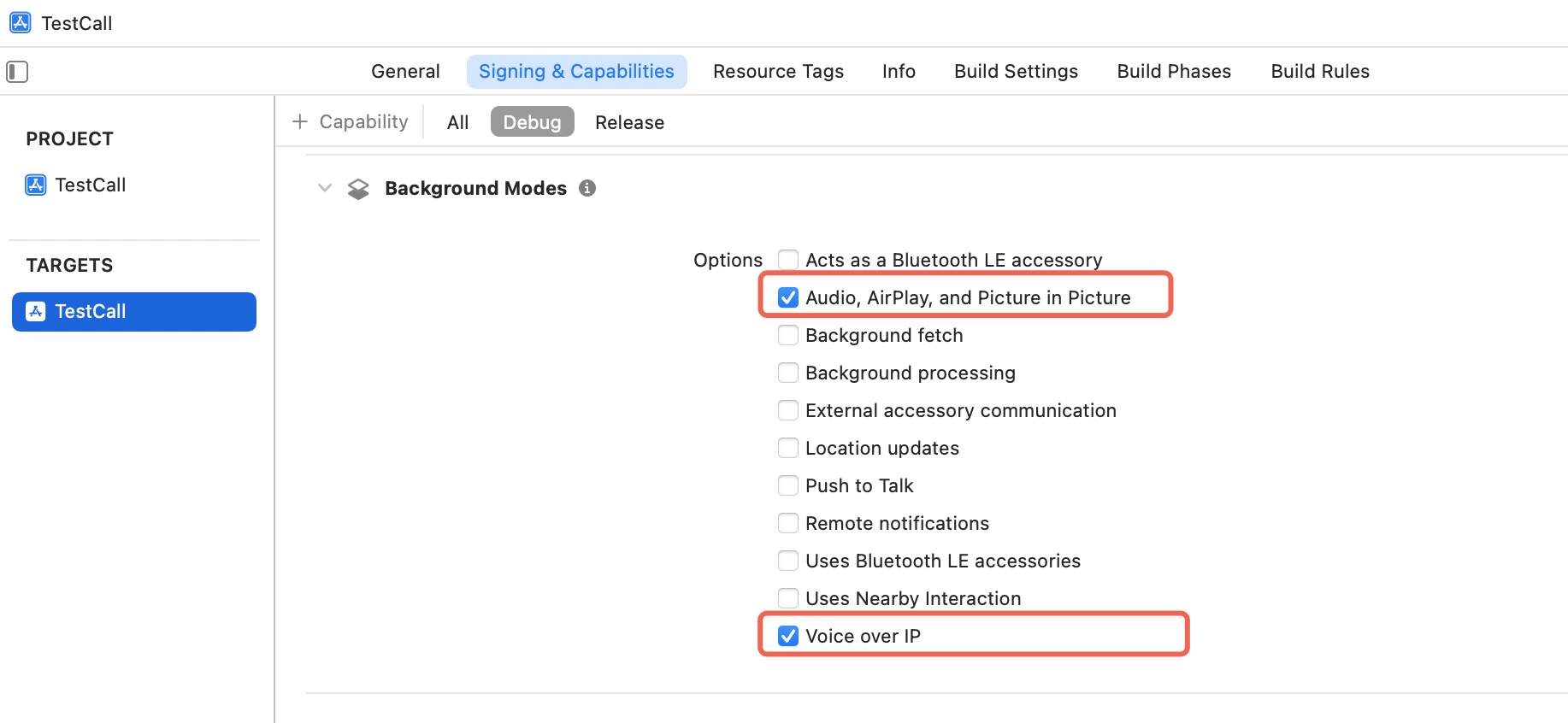Select the TestCall project in sidebar
This screenshot has width=1568, height=723.
pyautogui.click(x=90, y=185)
